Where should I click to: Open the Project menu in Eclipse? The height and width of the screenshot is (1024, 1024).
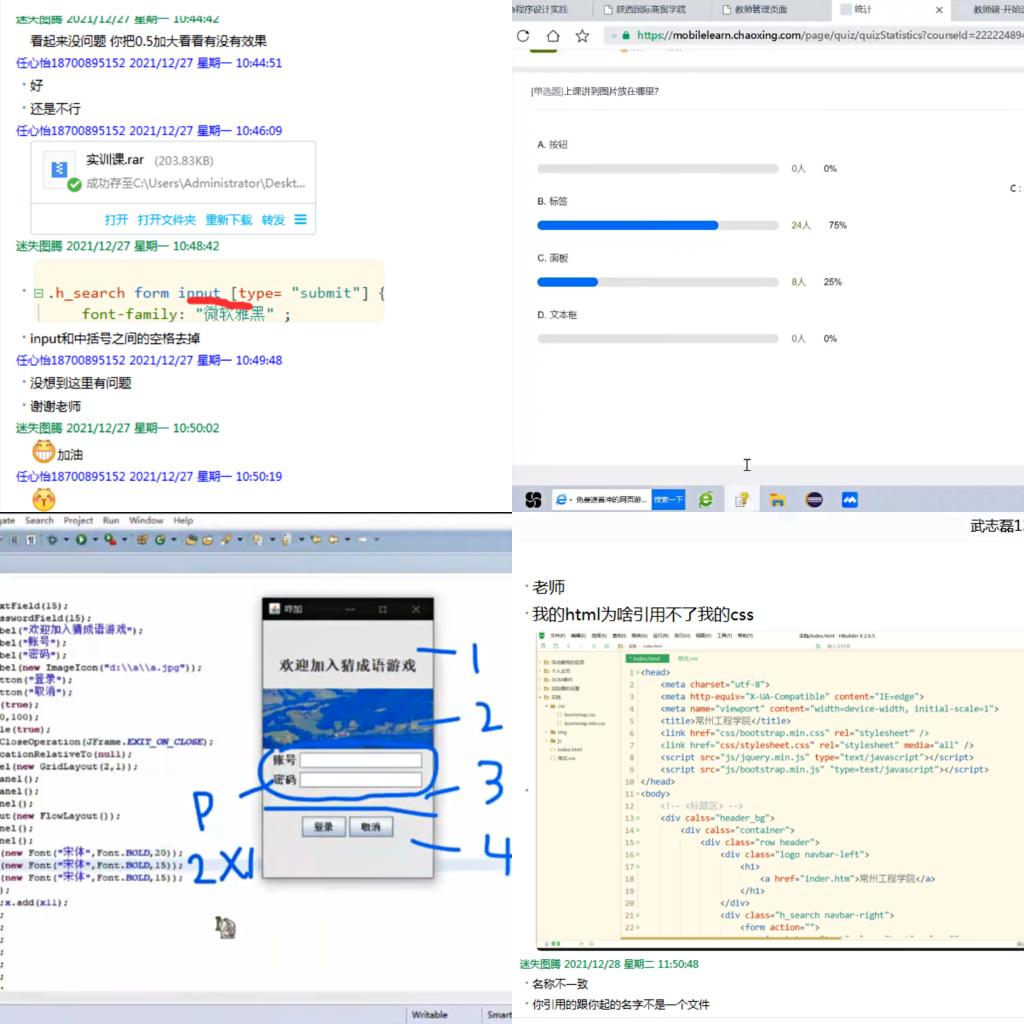click(78, 520)
